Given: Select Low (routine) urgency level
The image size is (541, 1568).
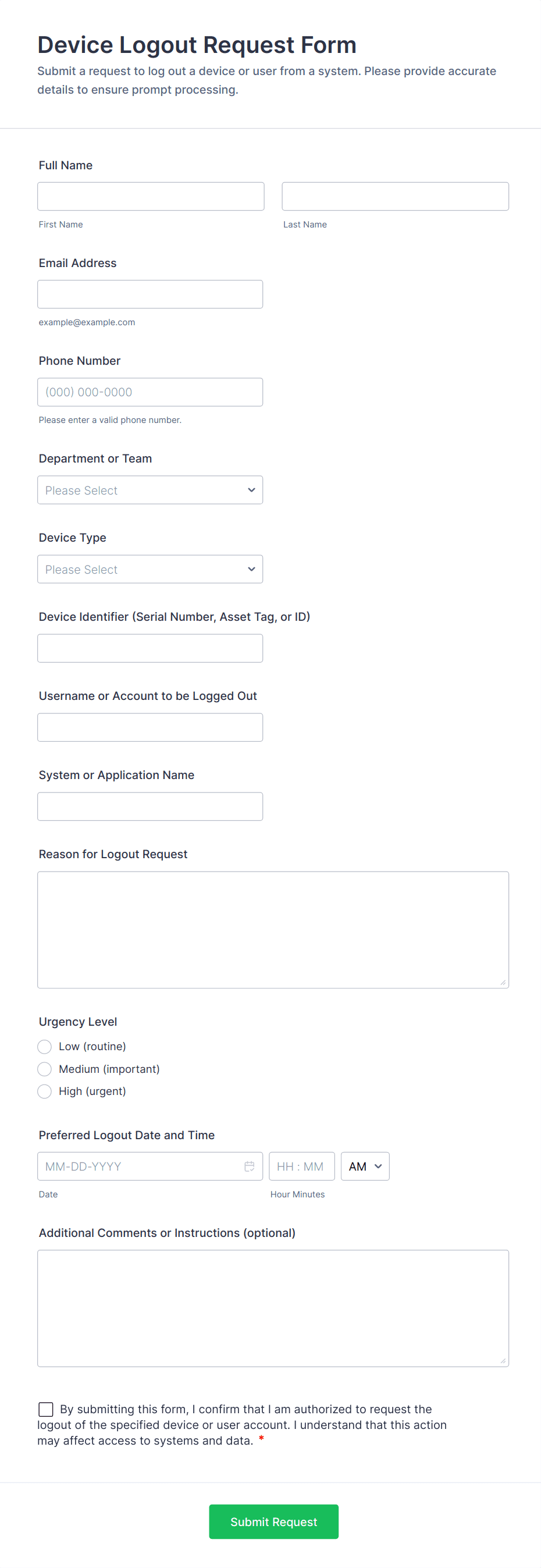Looking at the screenshot, I should 44,1046.
